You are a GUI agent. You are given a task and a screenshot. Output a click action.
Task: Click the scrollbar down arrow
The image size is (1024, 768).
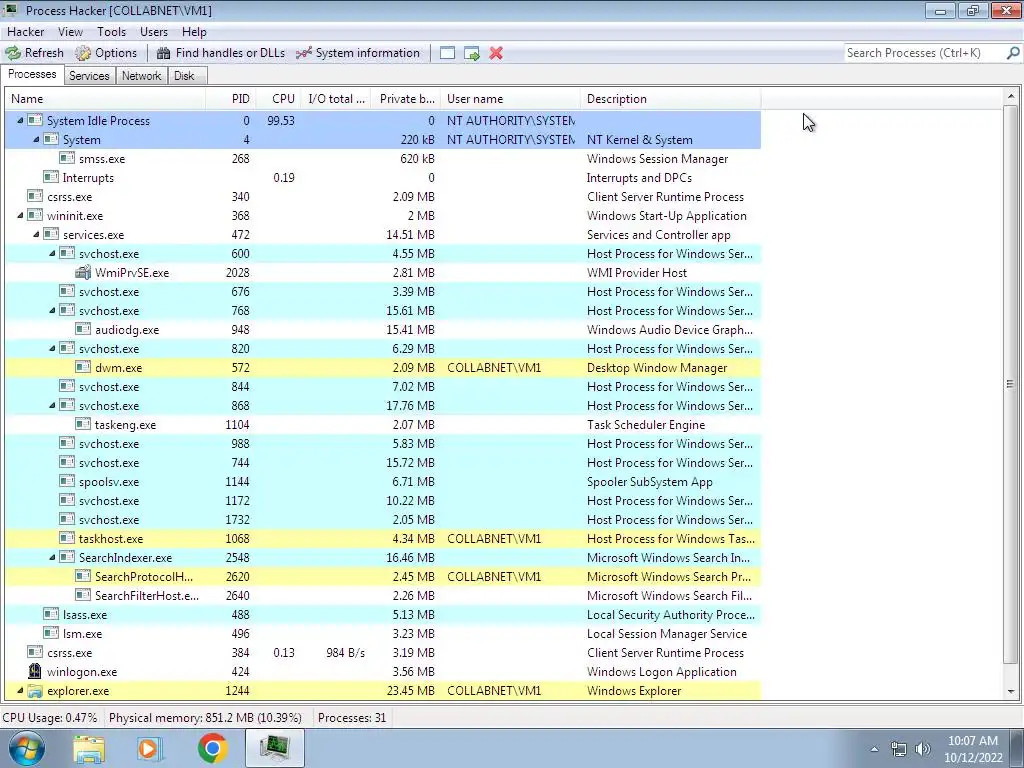tap(1011, 691)
